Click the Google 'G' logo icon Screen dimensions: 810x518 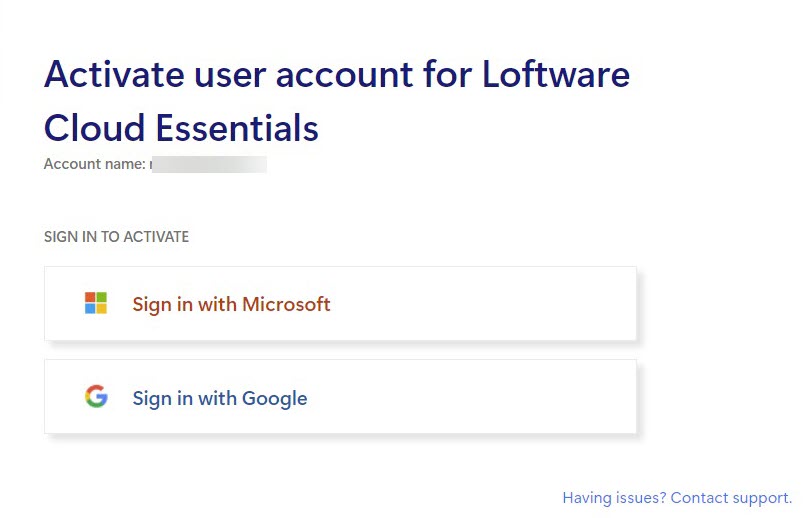pos(96,397)
